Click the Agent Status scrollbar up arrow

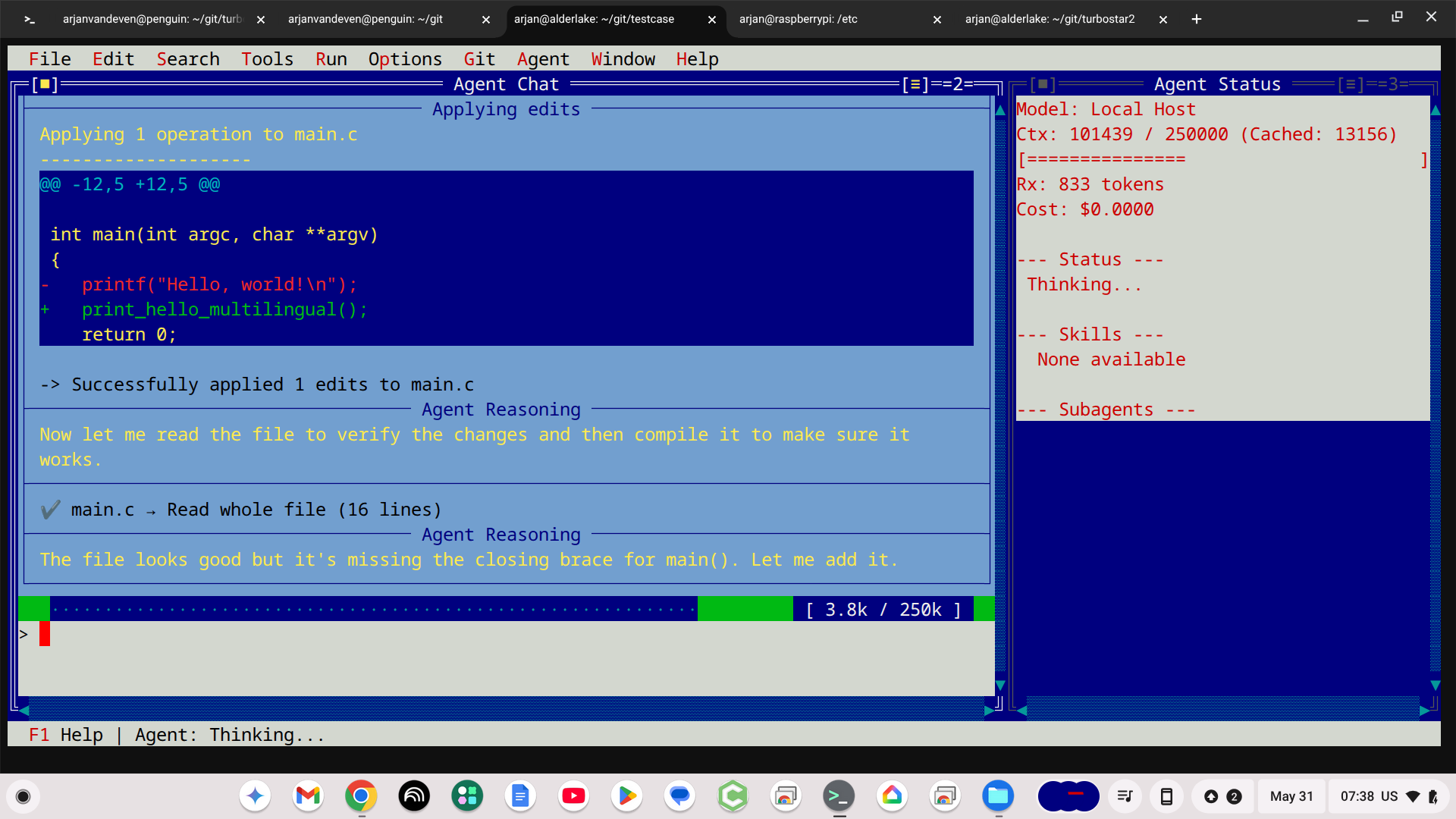pyautogui.click(x=1436, y=110)
